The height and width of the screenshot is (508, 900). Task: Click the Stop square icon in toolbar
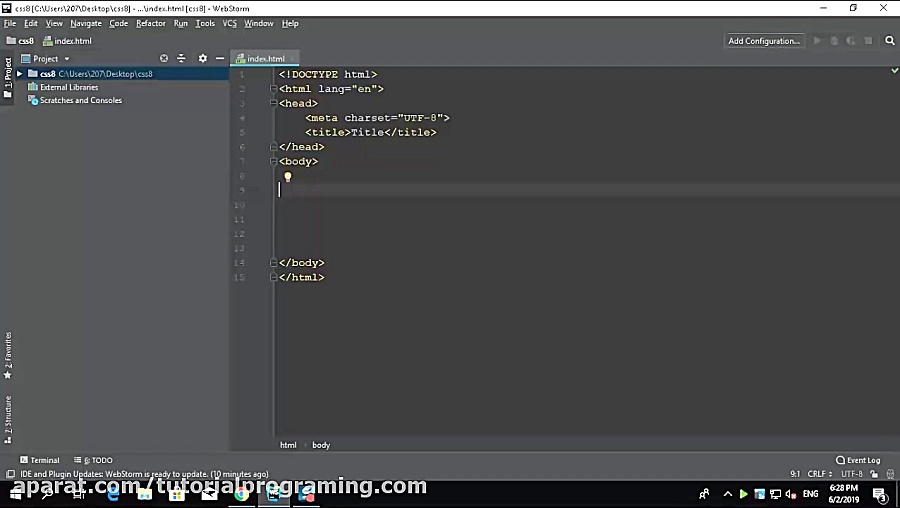868,41
